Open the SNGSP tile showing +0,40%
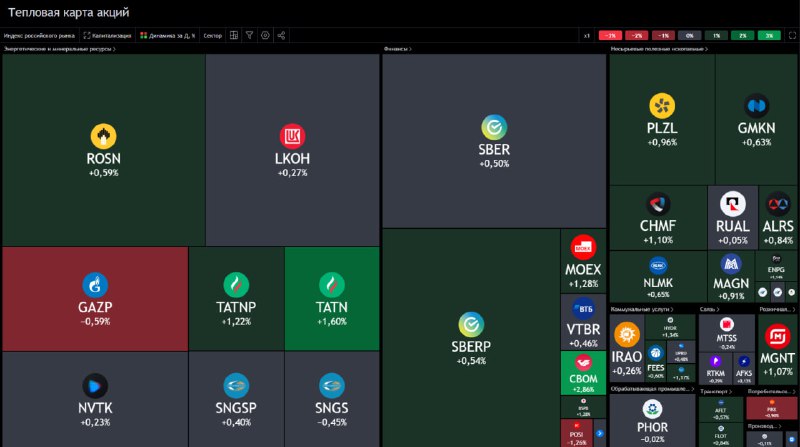Viewport: 800px width, 447px height. tap(236, 399)
